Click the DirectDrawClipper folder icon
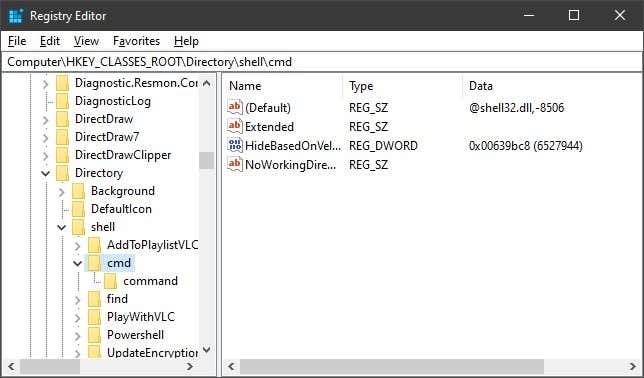The height and width of the screenshot is (378, 644). (62, 155)
